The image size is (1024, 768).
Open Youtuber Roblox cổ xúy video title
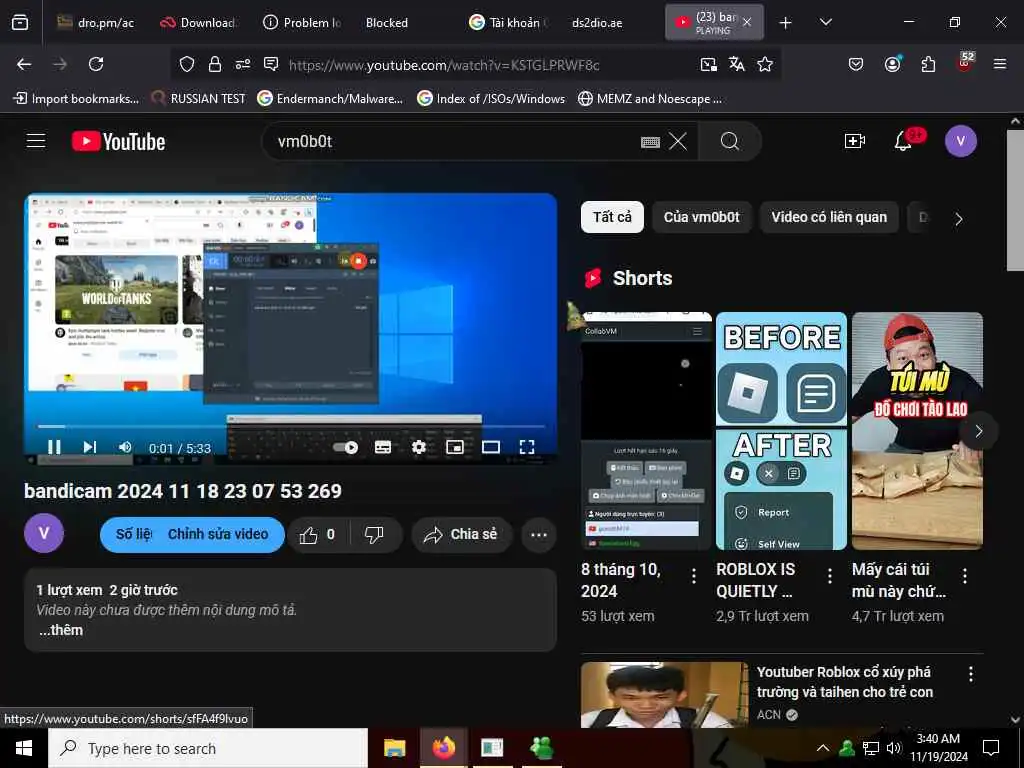click(845, 682)
